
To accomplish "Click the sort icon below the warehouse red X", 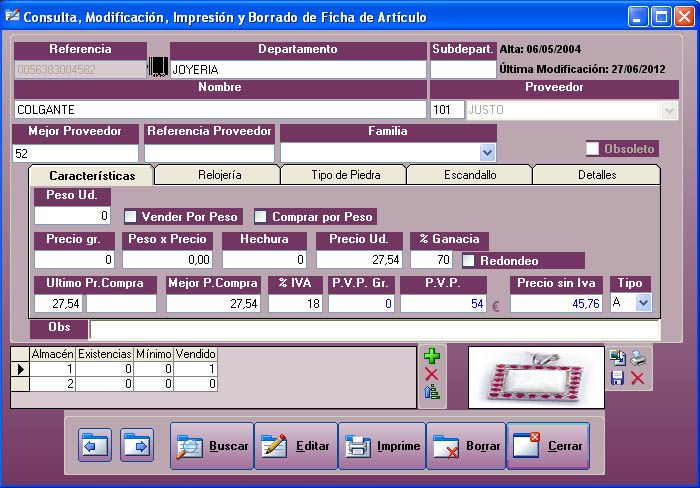I will point(432,392).
